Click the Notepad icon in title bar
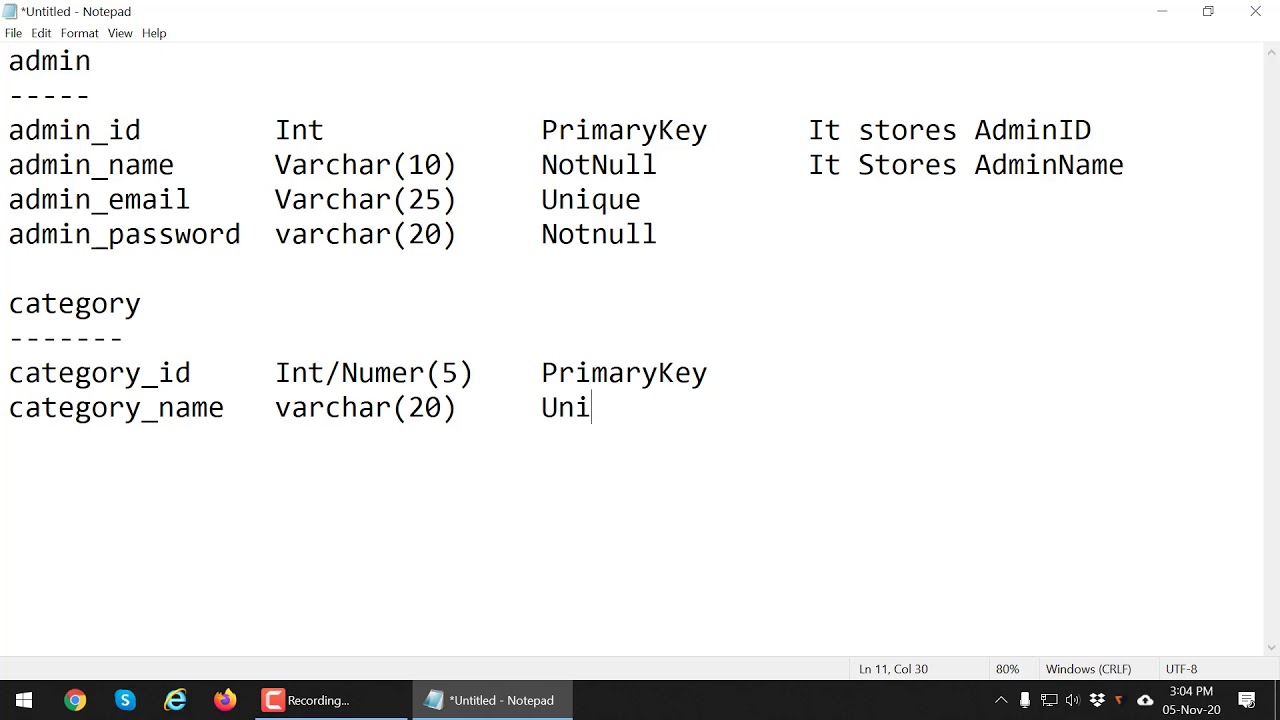 click(x=10, y=11)
